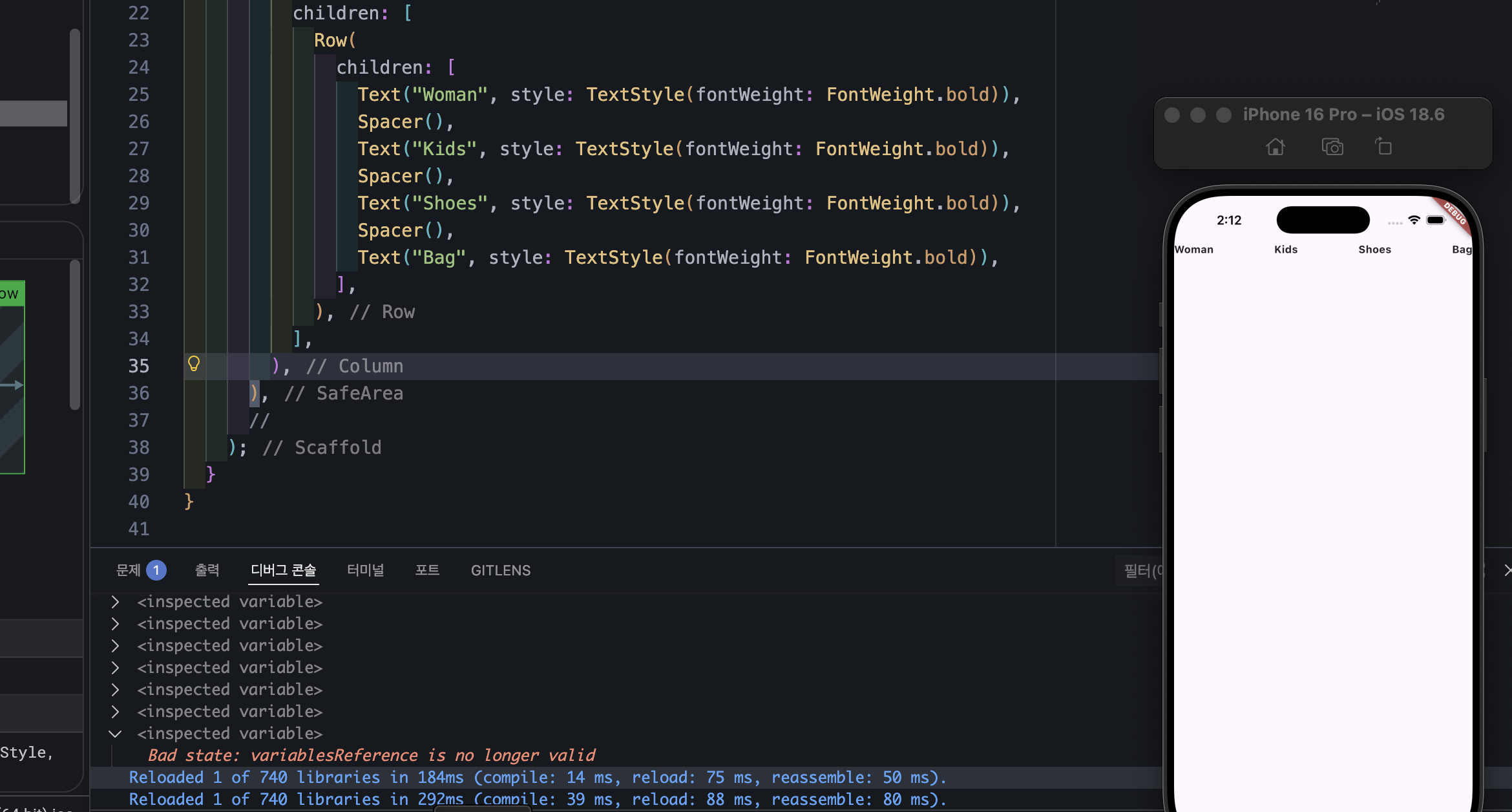Click the problems count badge showing 1
Screen dimensions: 1512x812
click(x=156, y=570)
